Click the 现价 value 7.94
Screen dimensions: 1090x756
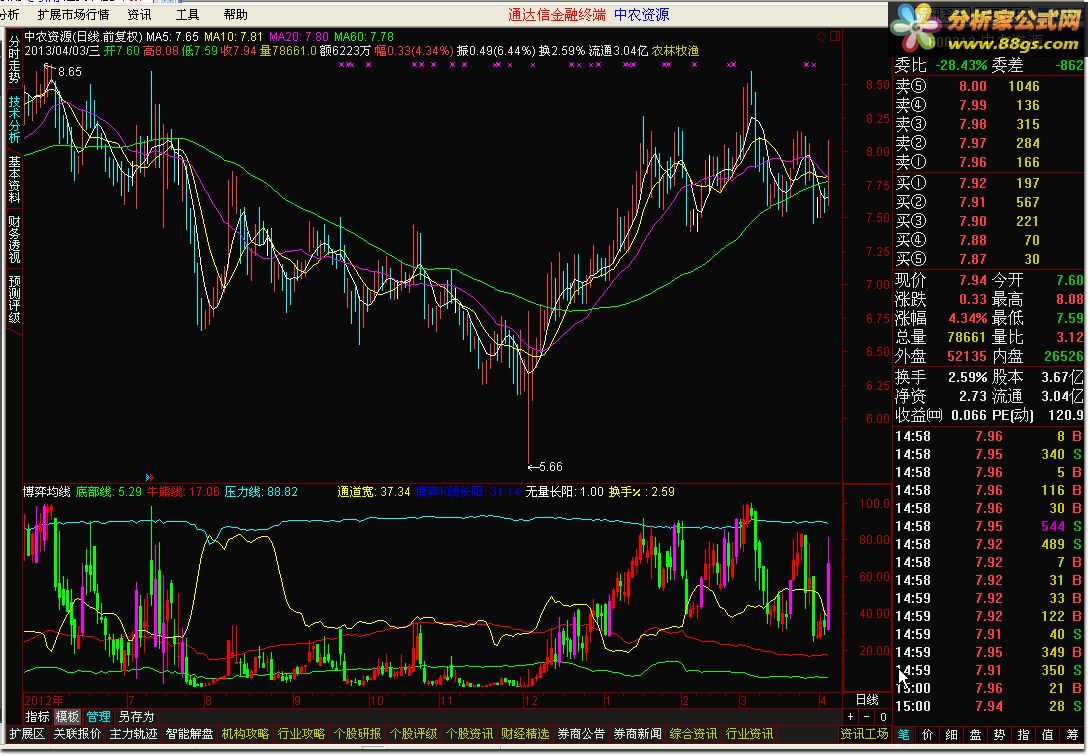[x=973, y=280]
